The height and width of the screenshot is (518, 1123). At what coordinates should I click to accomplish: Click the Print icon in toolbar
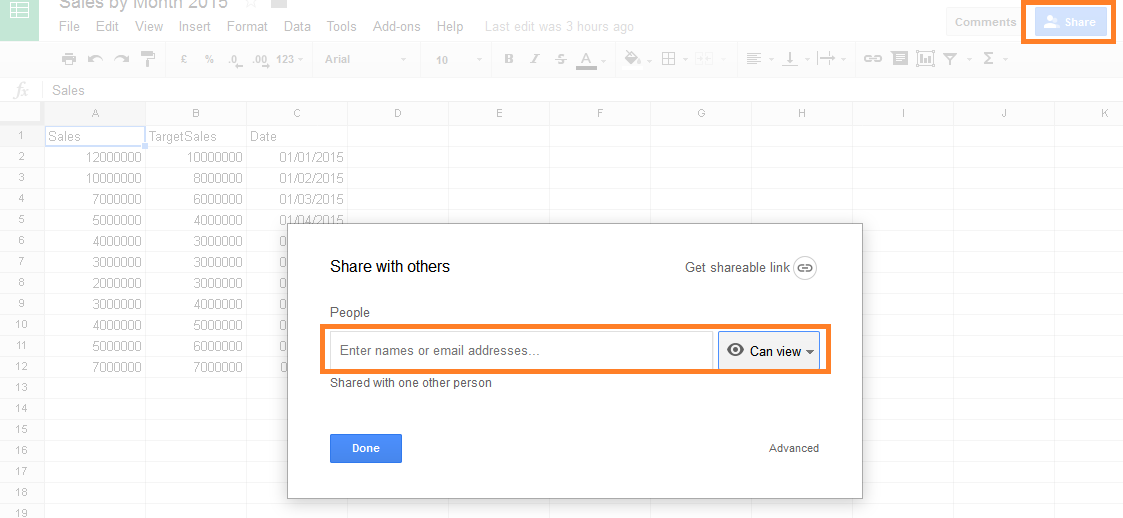(69, 59)
